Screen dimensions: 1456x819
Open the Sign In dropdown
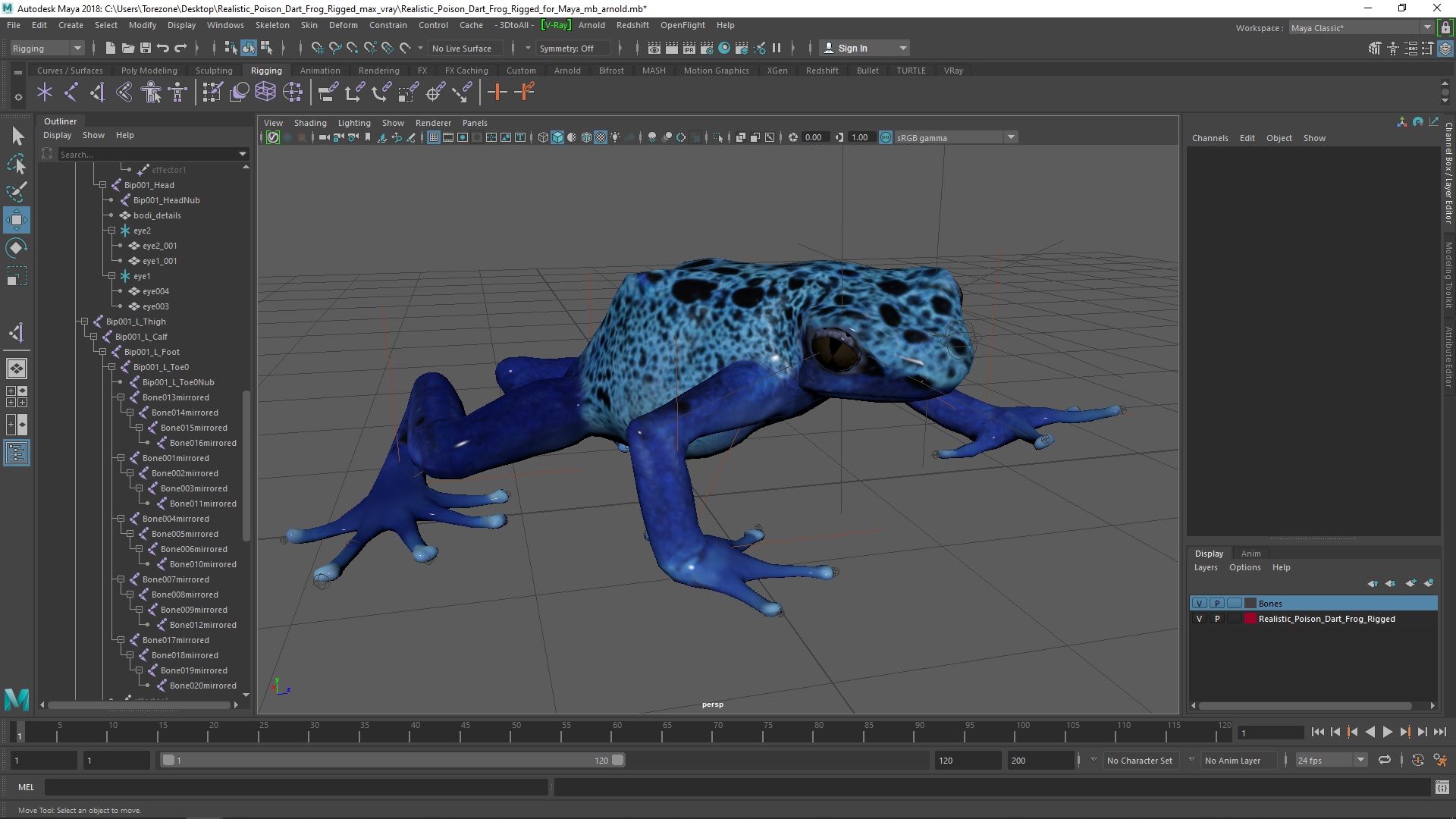865,48
